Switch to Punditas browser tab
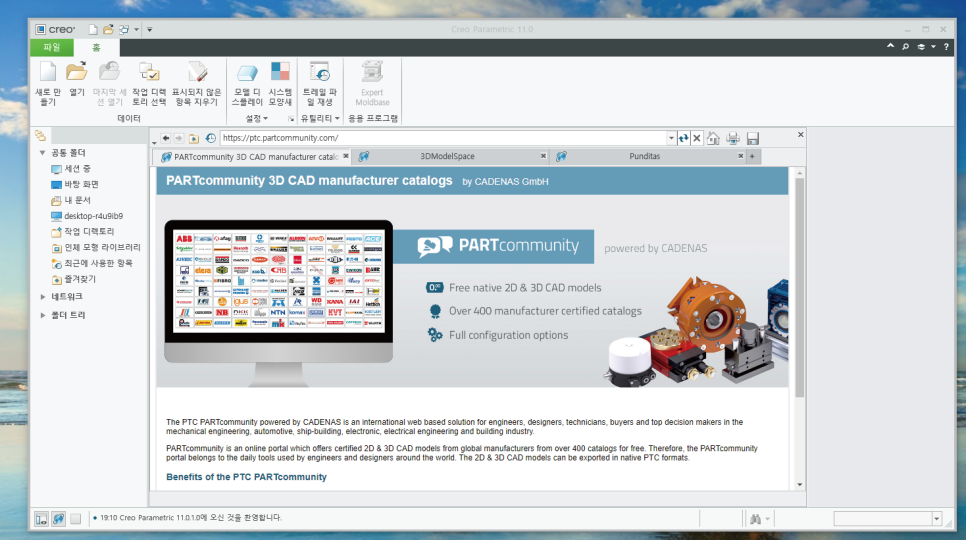The height and width of the screenshot is (540, 966). pyautogui.click(x=644, y=156)
